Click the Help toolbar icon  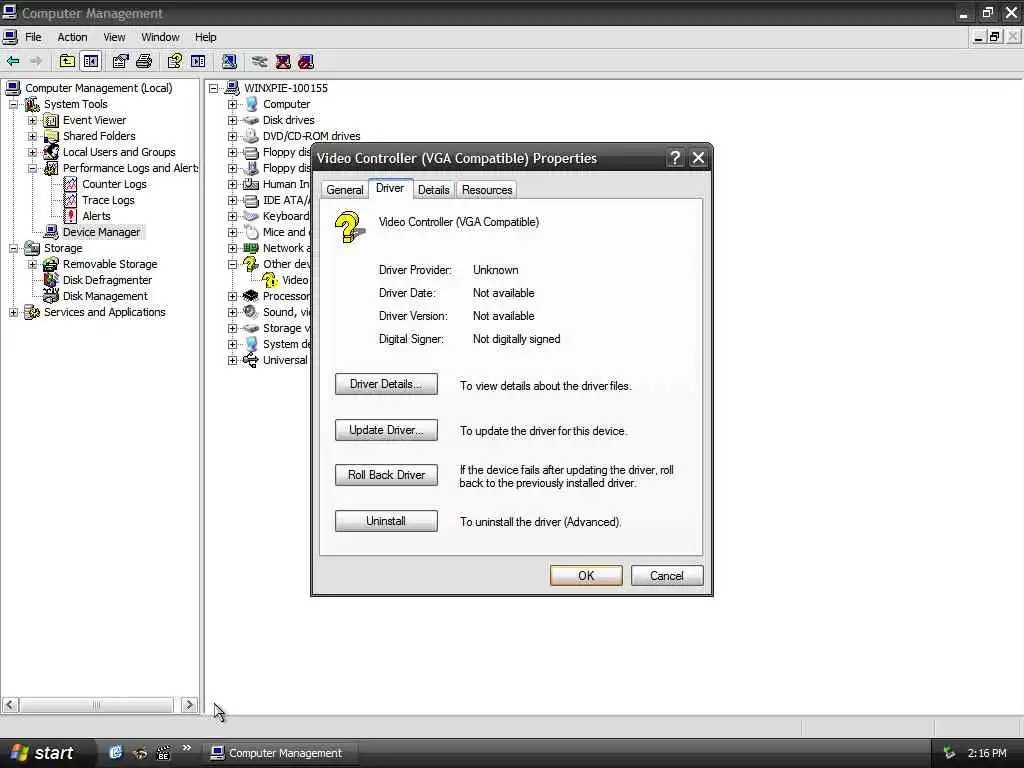(x=174, y=61)
